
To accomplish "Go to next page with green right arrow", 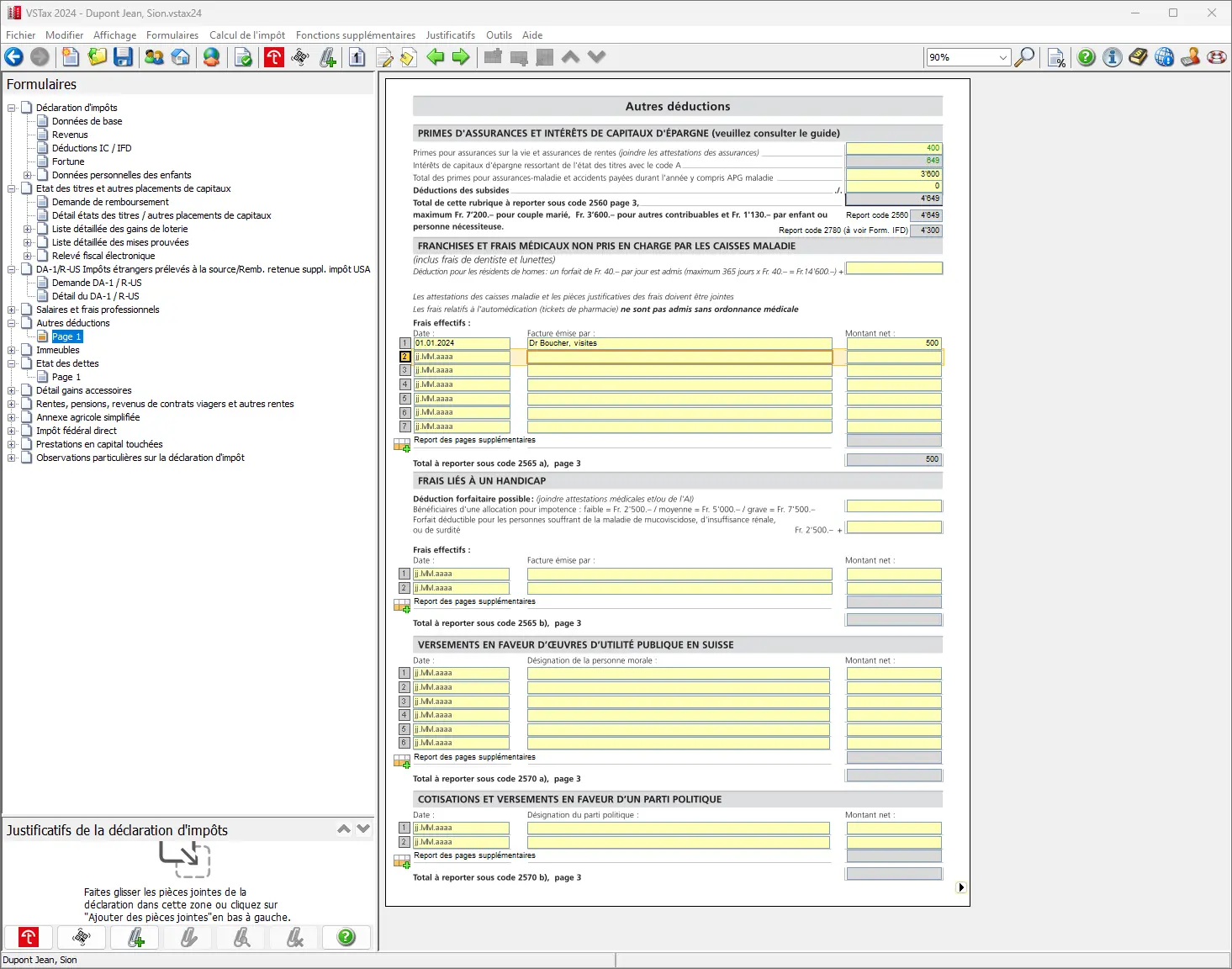I will [461, 57].
